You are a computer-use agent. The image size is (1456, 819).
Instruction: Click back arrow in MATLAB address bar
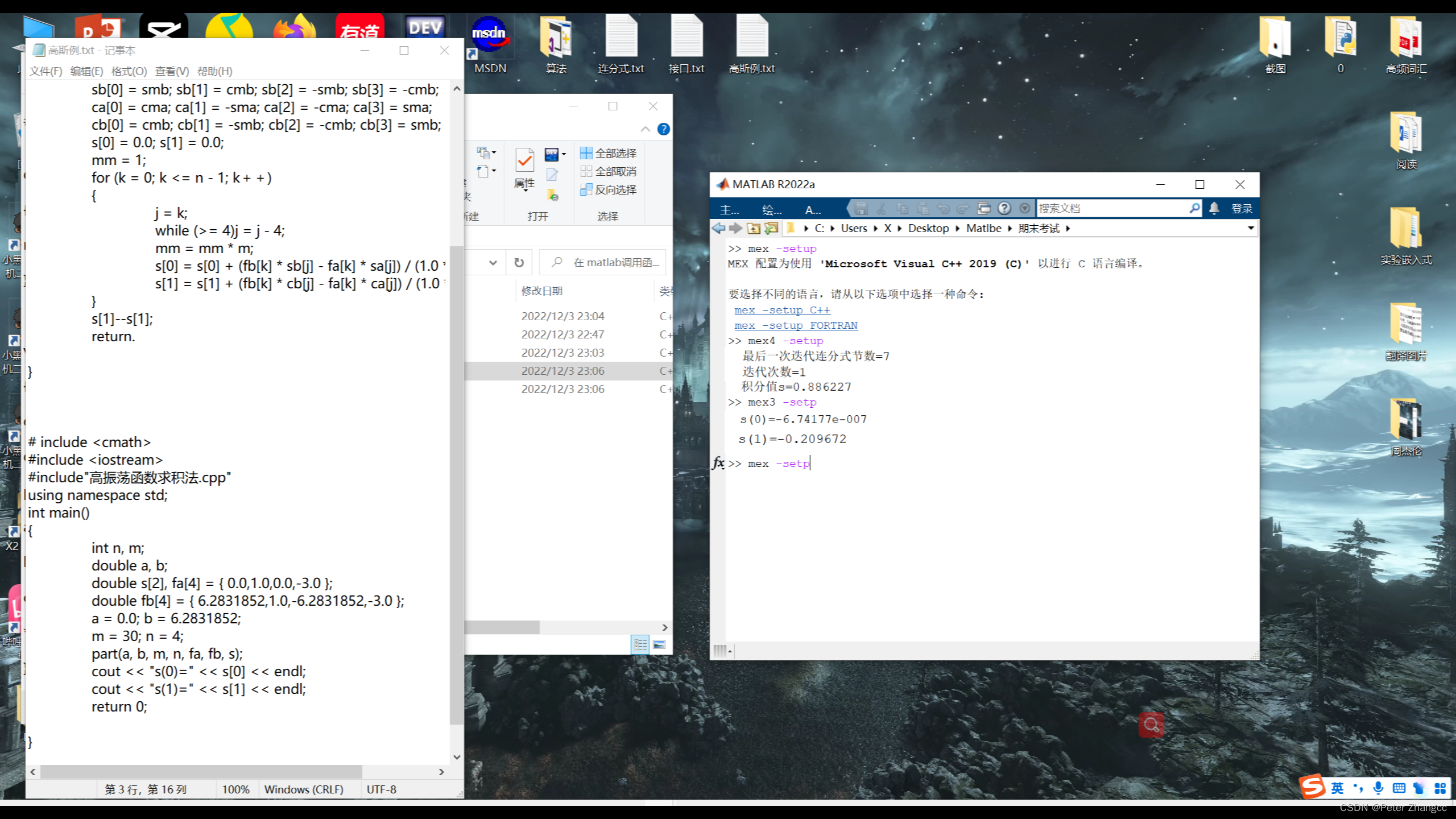pyautogui.click(x=718, y=229)
